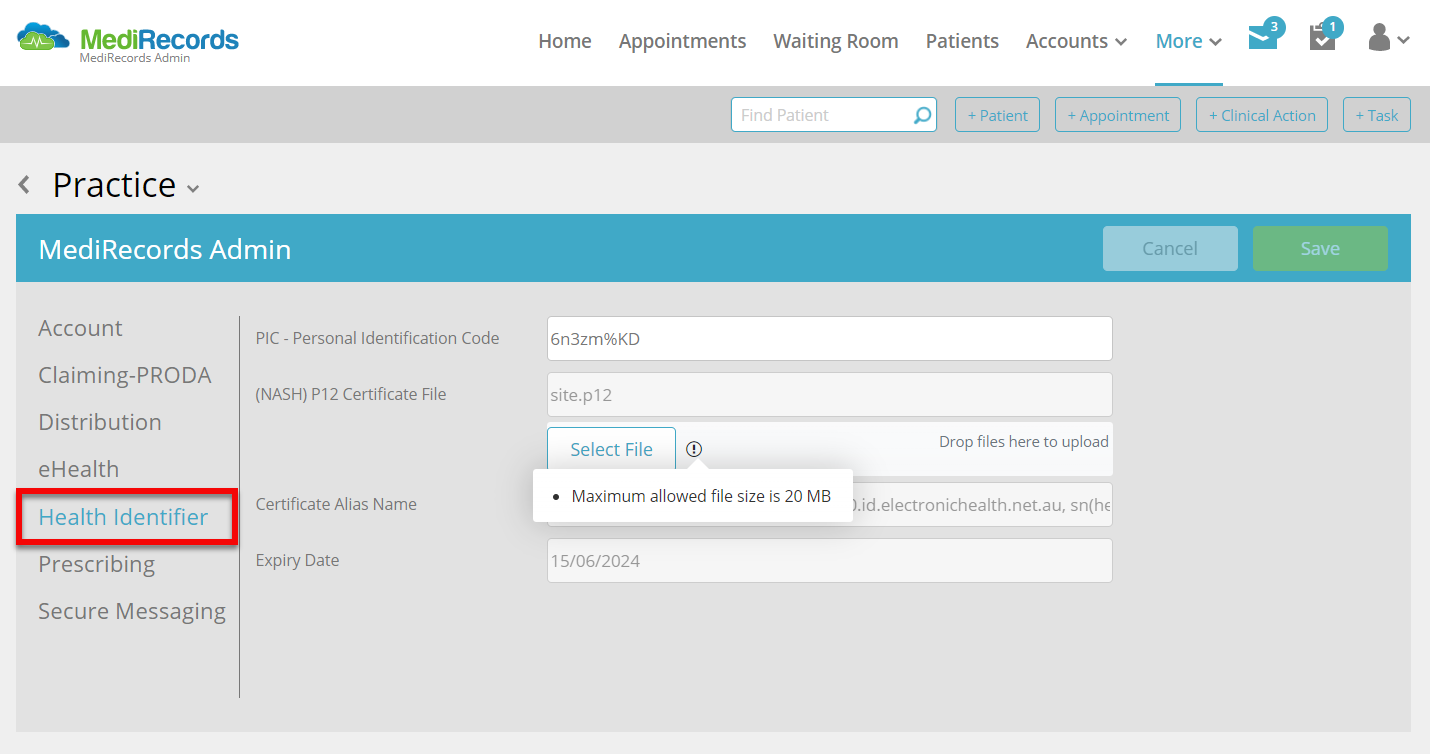
Task: Click the 'Certificate Alias Name' label
Action: coord(336,504)
